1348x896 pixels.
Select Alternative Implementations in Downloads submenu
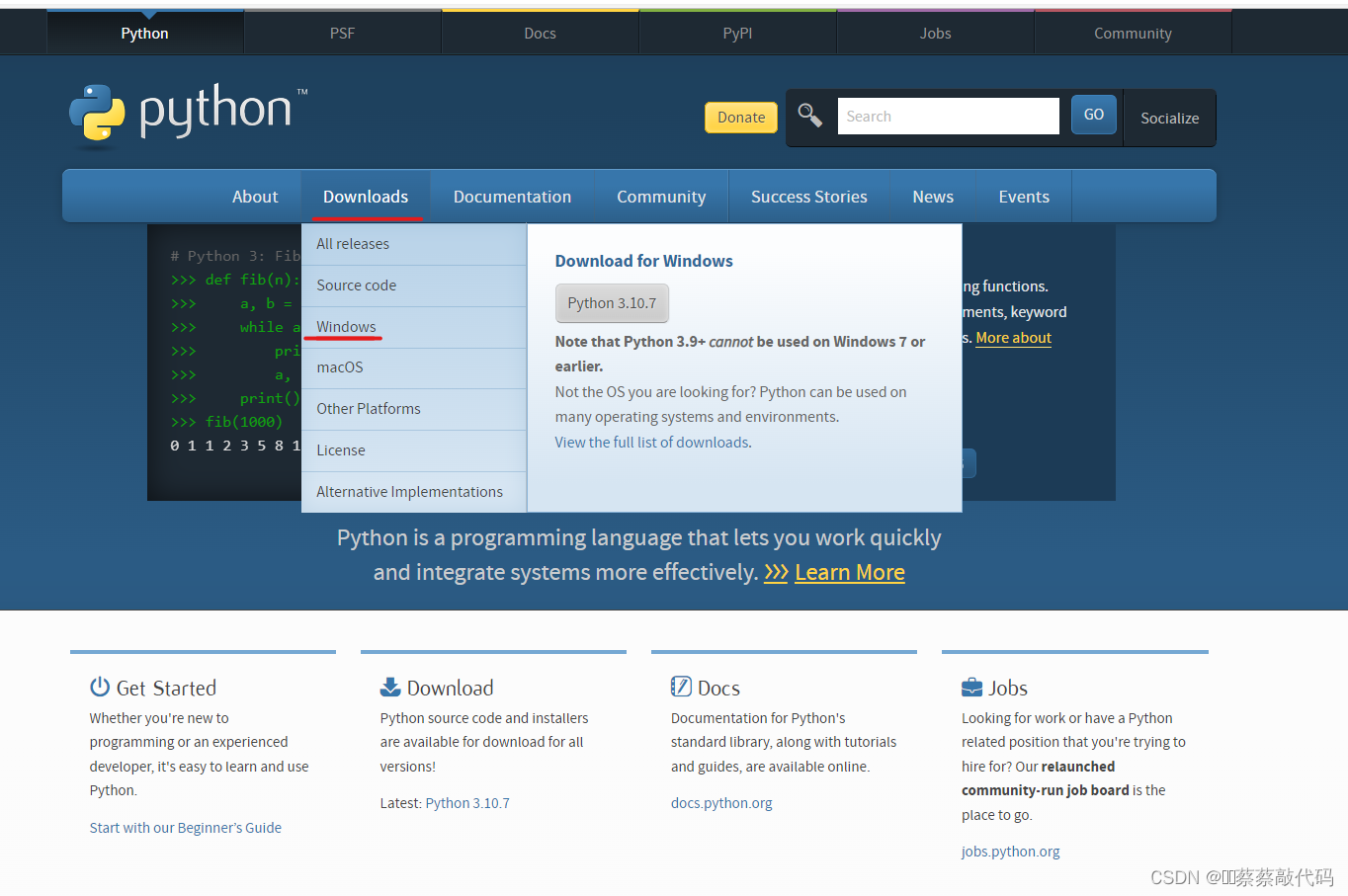click(414, 492)
